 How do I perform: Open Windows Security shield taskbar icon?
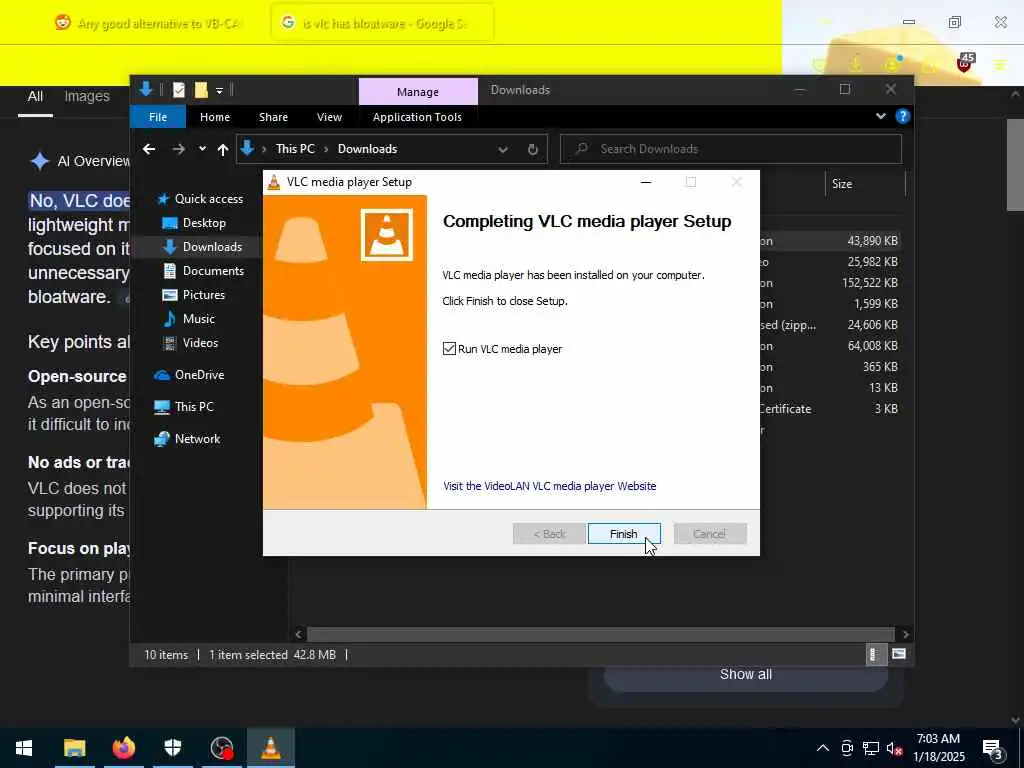tap(172, 748)
